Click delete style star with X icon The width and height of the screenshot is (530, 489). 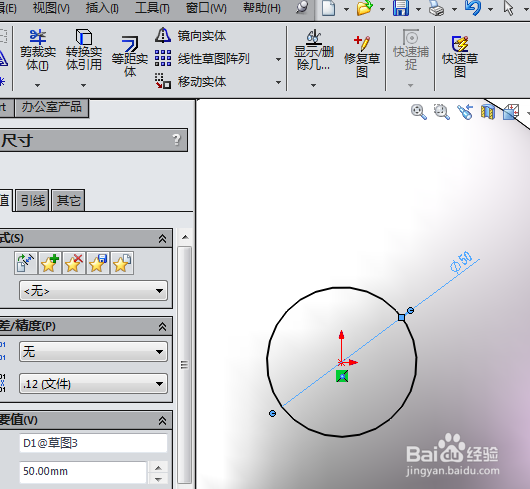click(74, 263)
